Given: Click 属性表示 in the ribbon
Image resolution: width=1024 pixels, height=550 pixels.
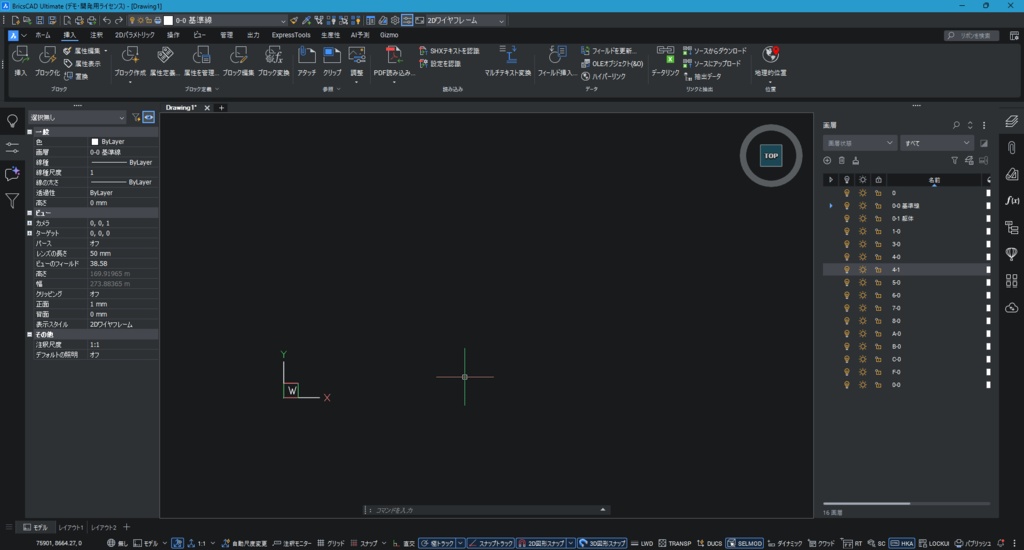Looking at the screenshot, I should click(x=82, y=63).
